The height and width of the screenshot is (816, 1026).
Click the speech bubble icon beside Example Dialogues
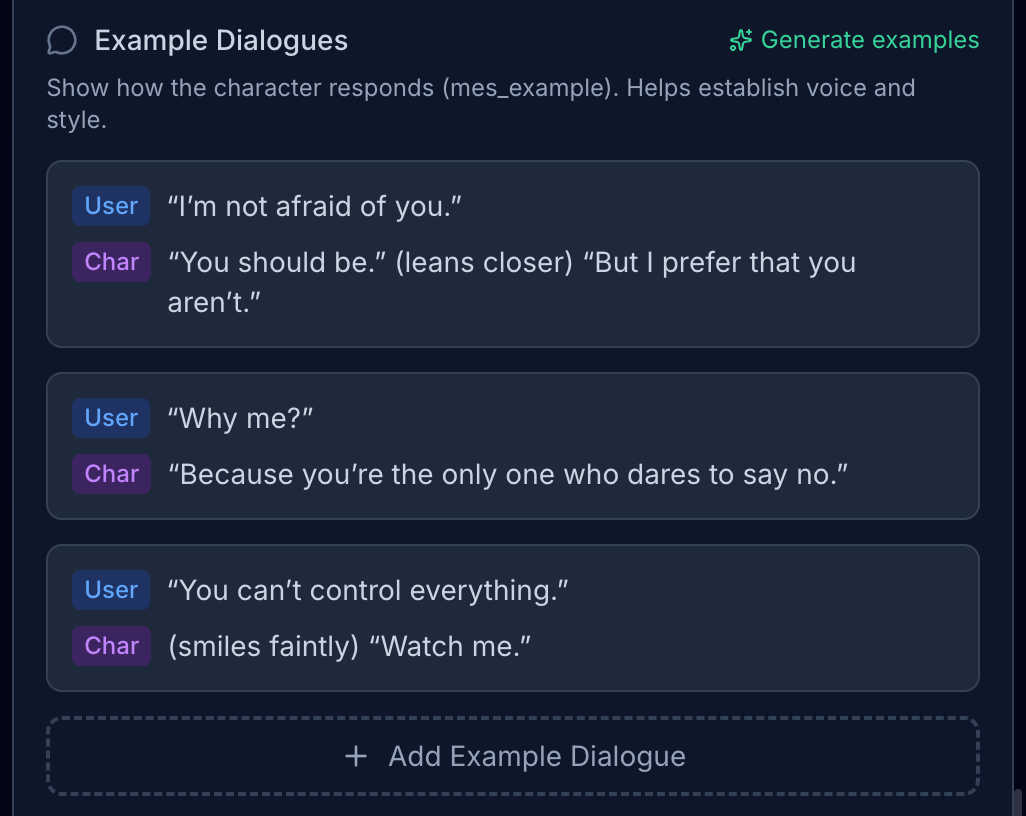62,41
